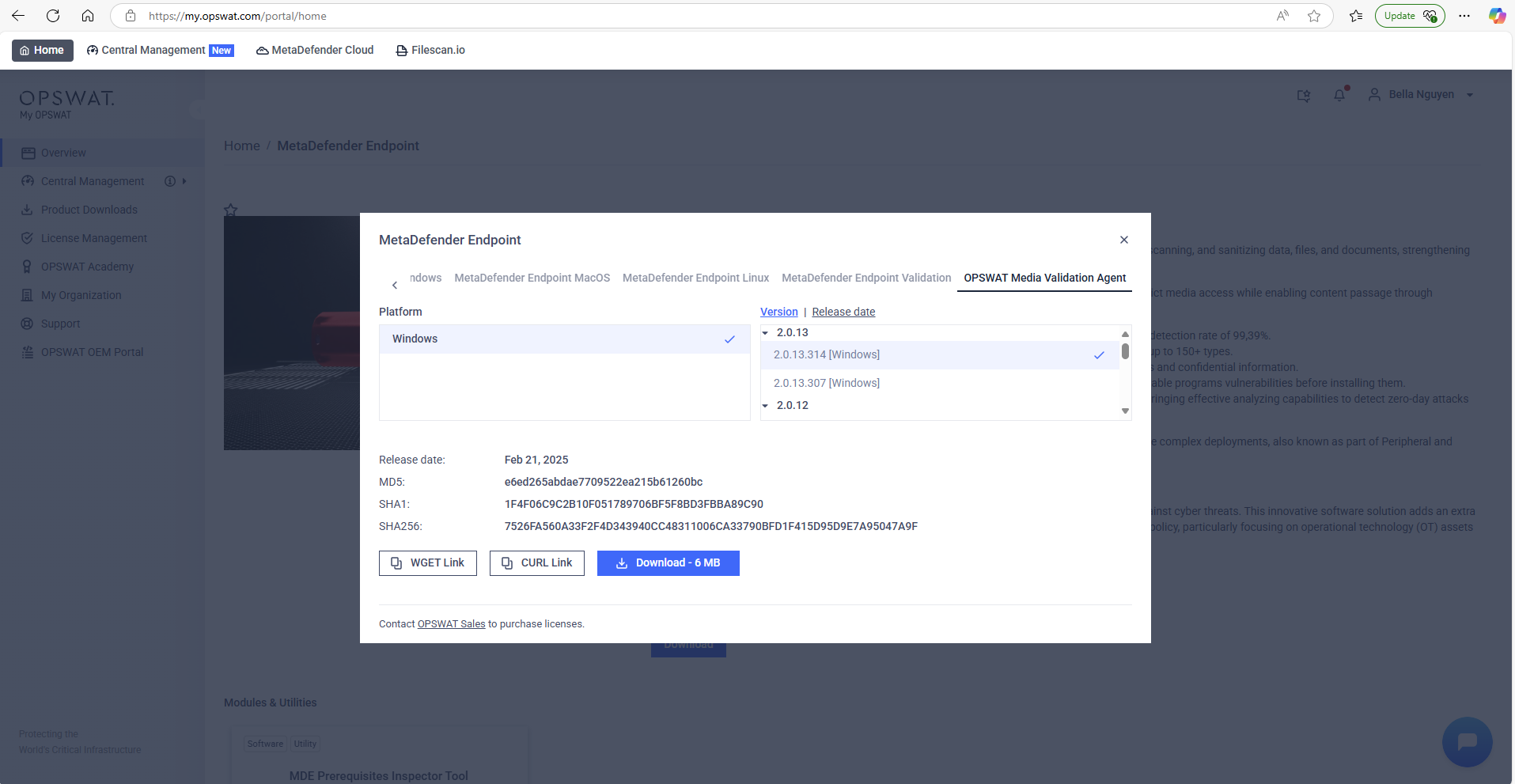Click the info icon beside Central Management

169,181
